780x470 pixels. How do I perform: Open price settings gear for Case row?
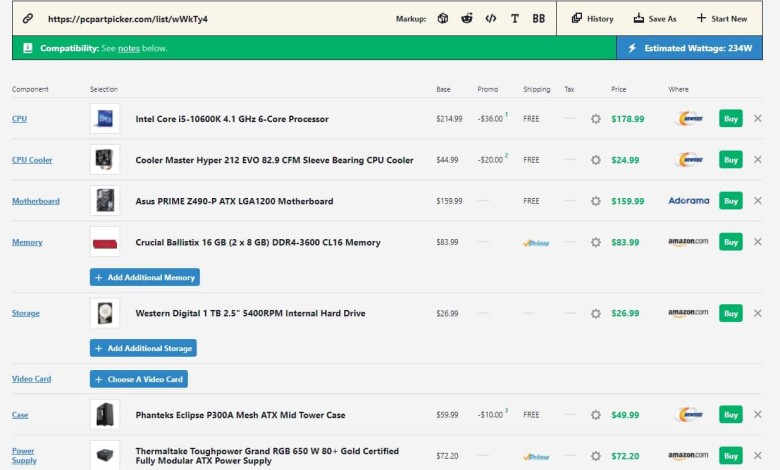click(595, 415)
